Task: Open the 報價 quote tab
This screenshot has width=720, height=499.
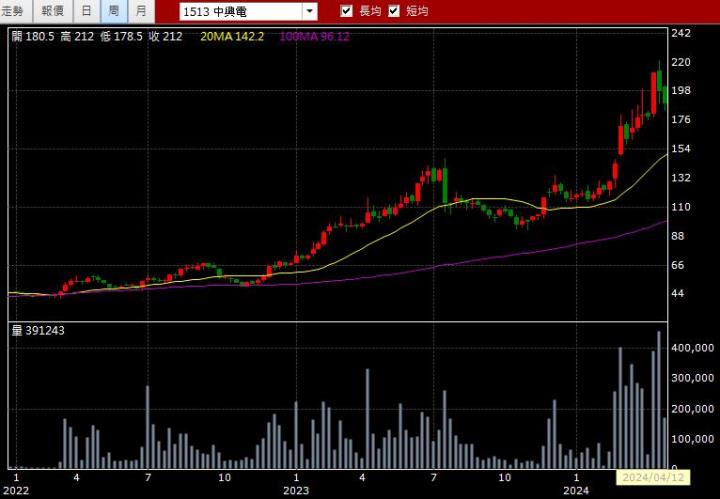Action: (53, 11)
